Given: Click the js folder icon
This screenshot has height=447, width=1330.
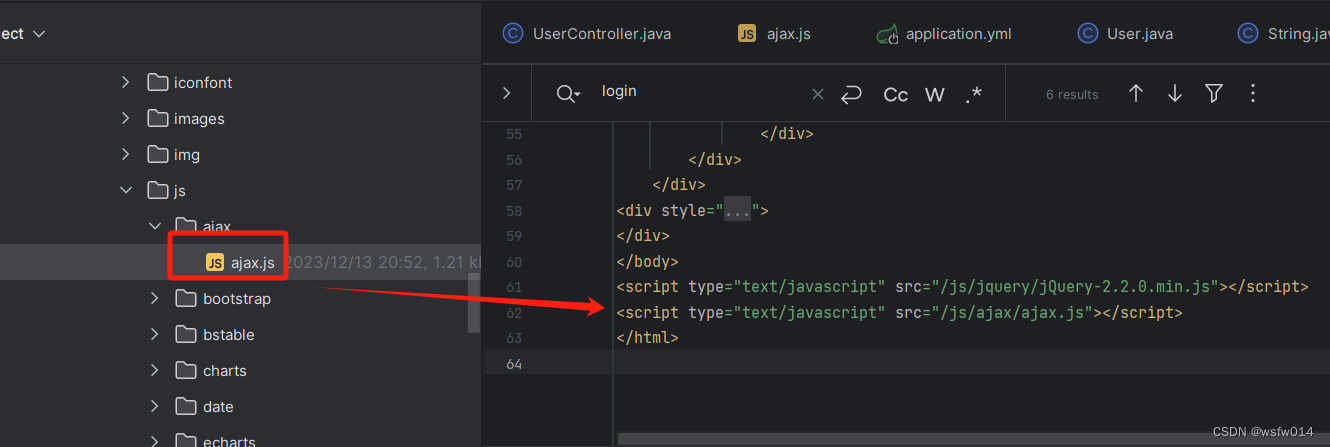Looking at the screenshot, I should [157, 190].
